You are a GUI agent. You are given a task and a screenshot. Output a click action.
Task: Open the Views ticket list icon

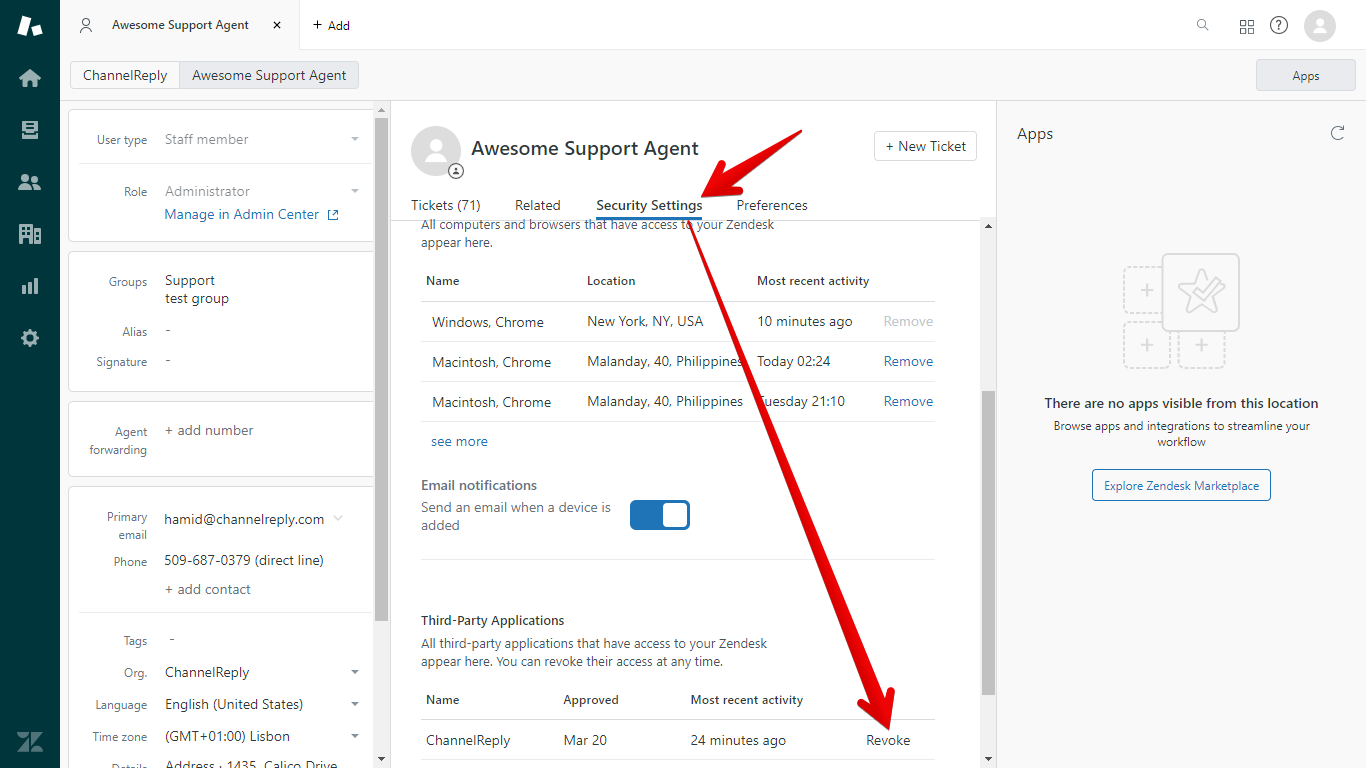(30, 130)
